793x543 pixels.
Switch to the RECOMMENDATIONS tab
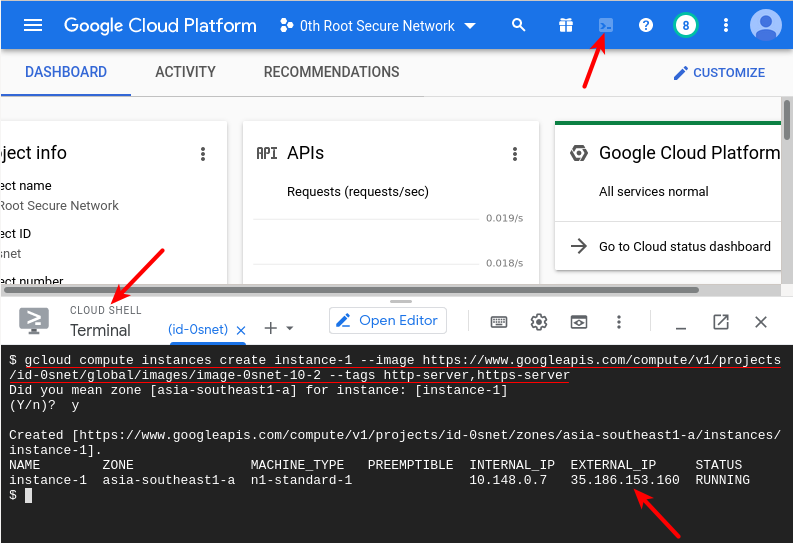[331, 72]
